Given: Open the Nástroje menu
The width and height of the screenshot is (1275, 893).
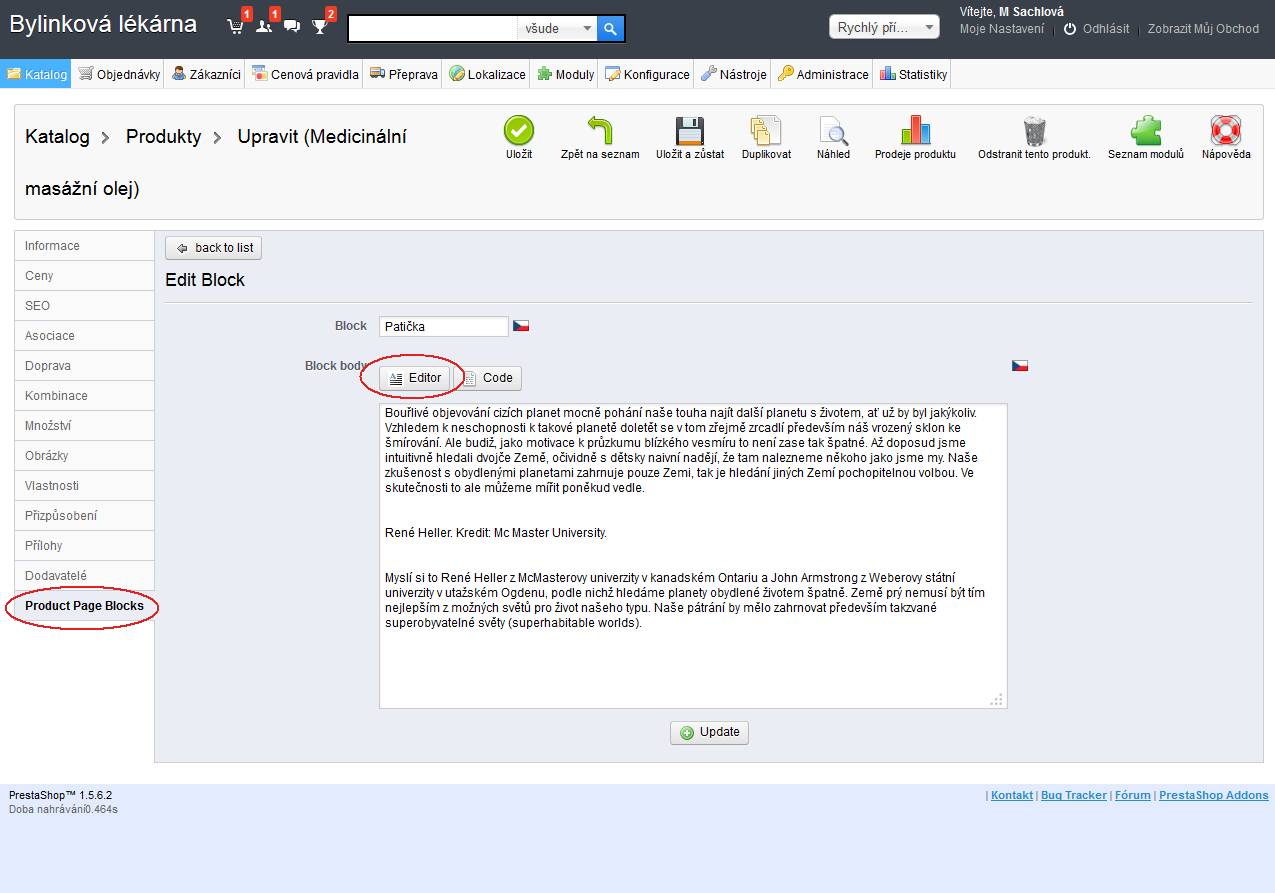Looking at the screenshot, I should [x=734, y=74].
